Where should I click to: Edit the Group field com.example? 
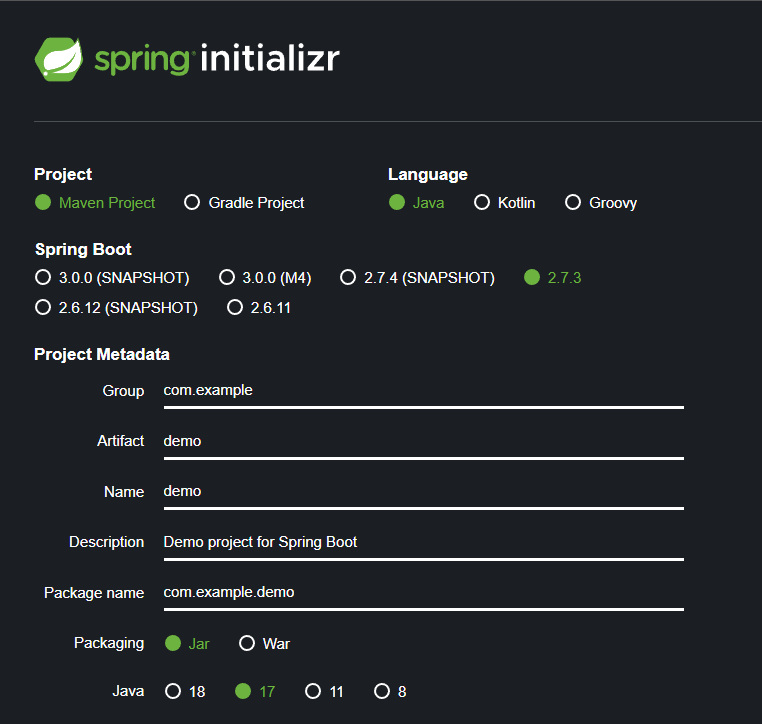click(x=424, y=392)
